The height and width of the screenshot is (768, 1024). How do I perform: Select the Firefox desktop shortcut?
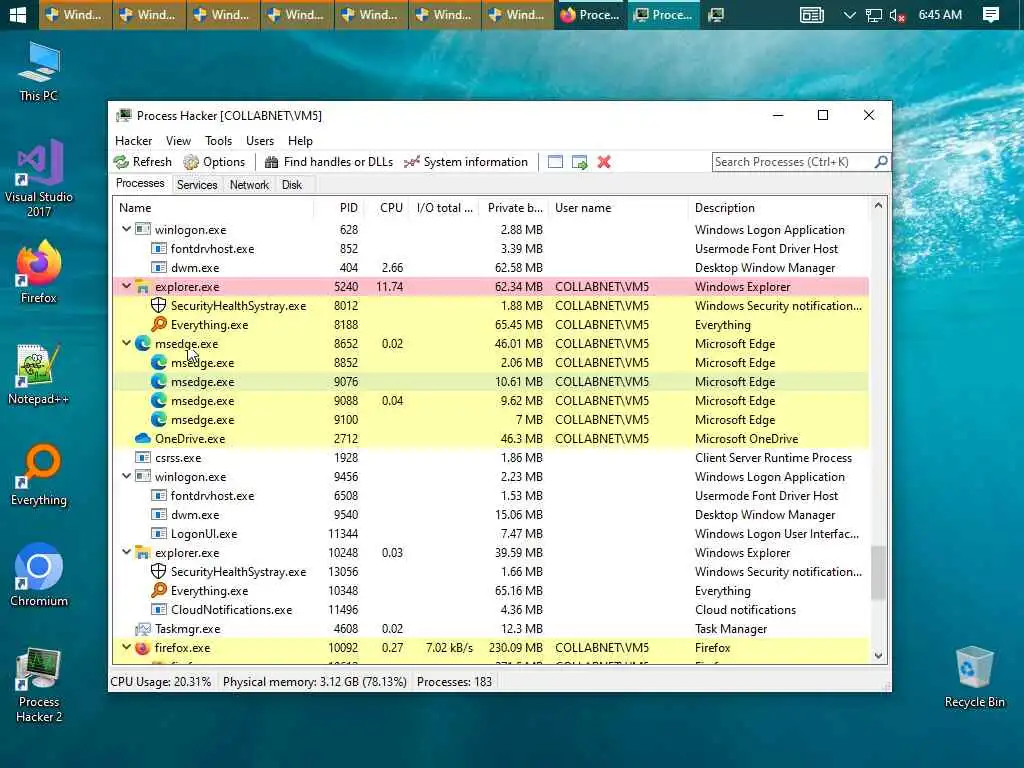pos(39,272)
